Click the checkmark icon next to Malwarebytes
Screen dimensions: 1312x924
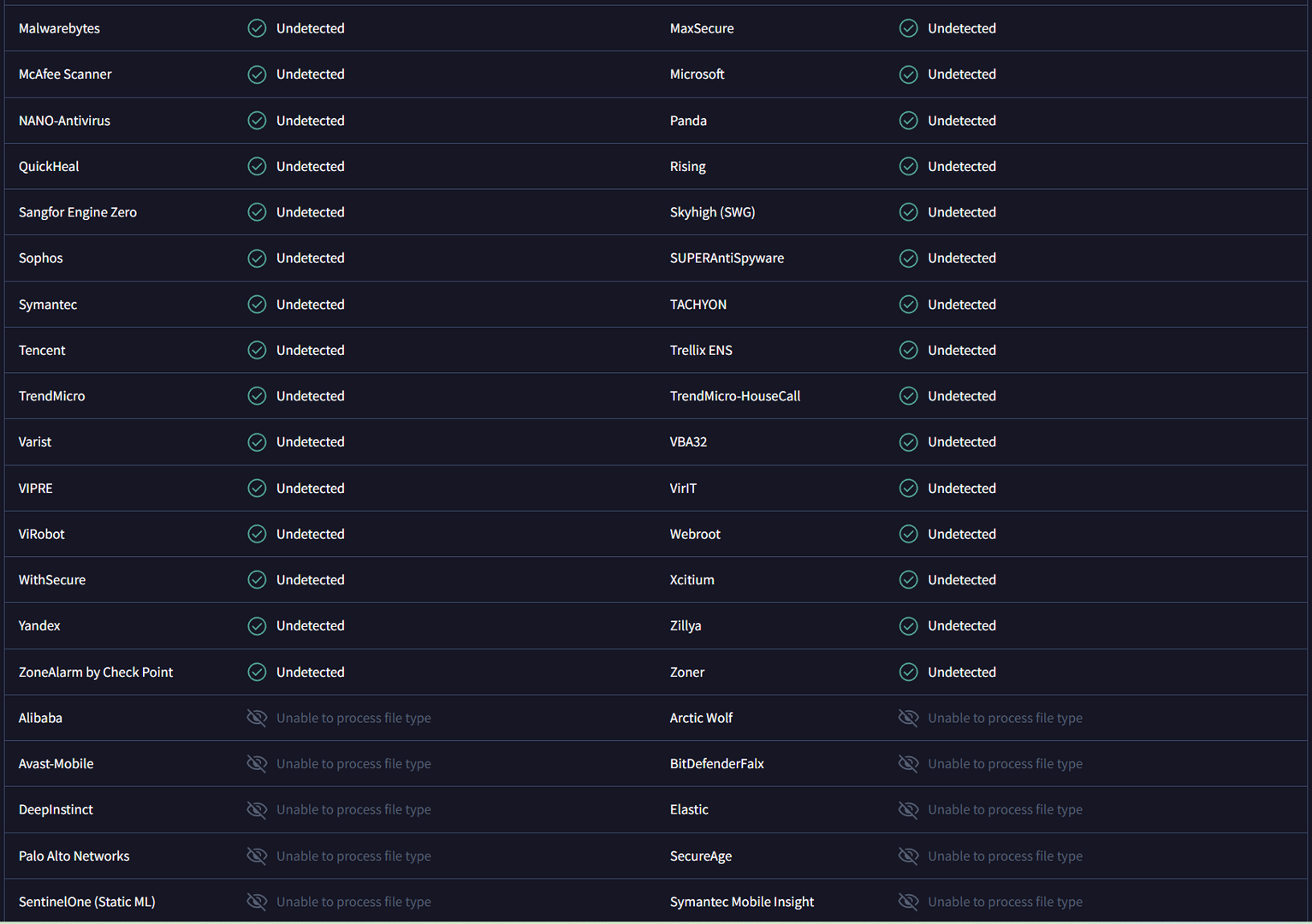(x=257, y=28)
